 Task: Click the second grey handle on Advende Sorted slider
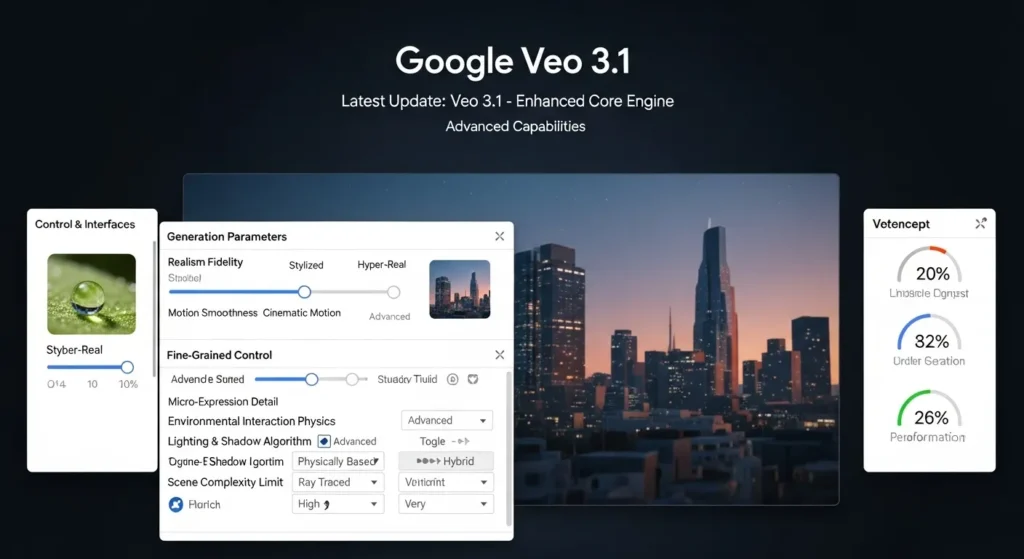352,379
